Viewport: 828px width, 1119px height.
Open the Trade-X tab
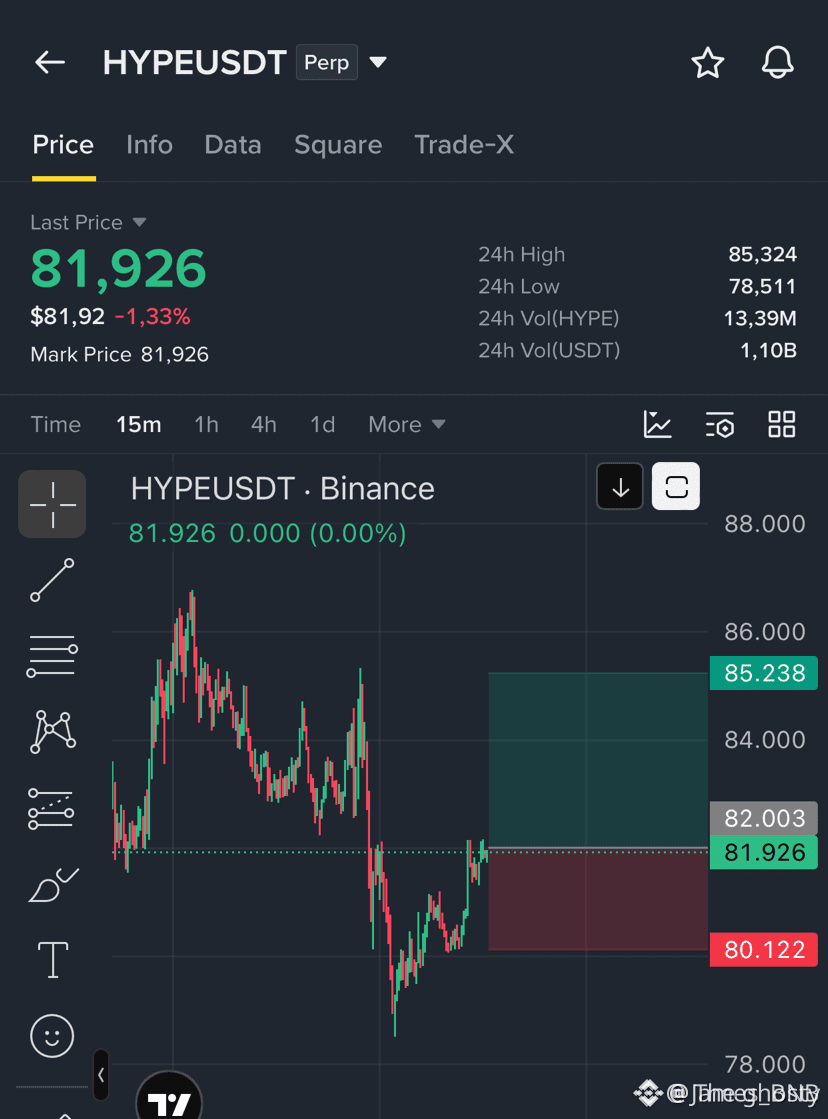click(464, 145)
